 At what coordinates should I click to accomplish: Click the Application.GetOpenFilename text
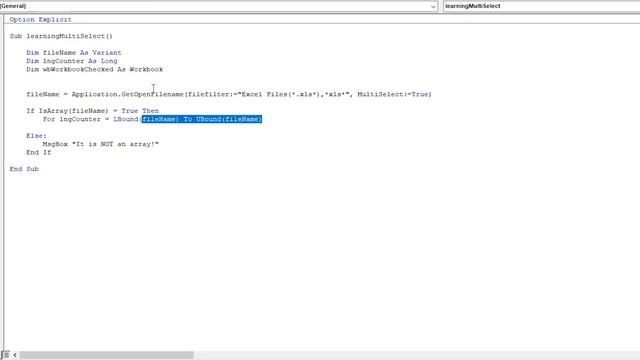pos(128,94)
